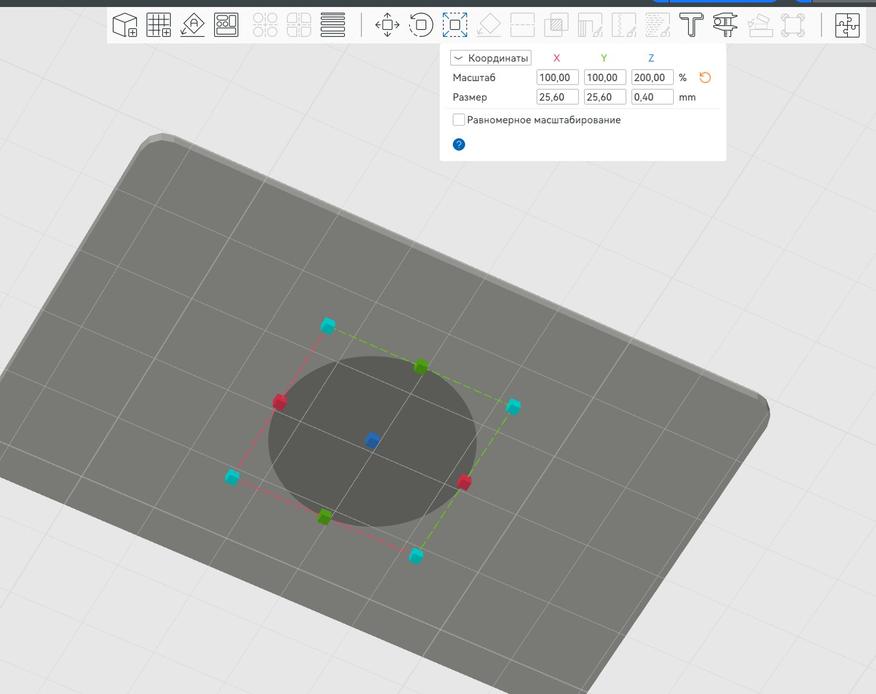Click the Arrange all objects icon
The image size is (876, 694).
click(x=226, y=25)
